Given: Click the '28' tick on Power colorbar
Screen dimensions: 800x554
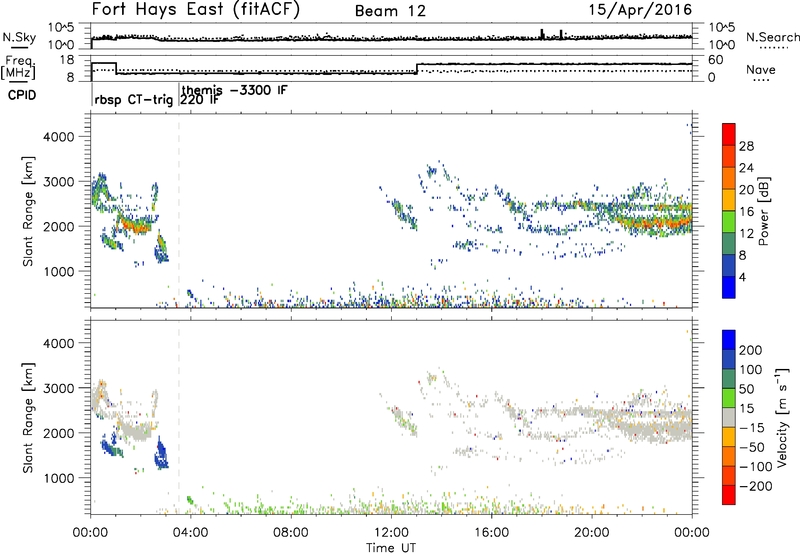Looking at the screenshot, I should pyautogui.click(x=746, y=146).
